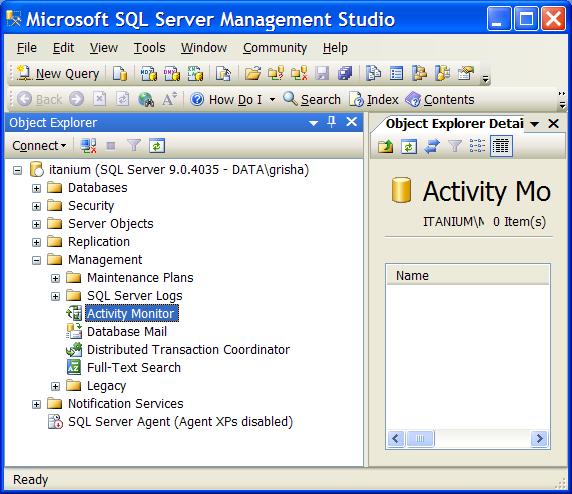Screen dimensions: 572x494
Task: Select Activity Monitor in the tree
Action: click(132, 313)
